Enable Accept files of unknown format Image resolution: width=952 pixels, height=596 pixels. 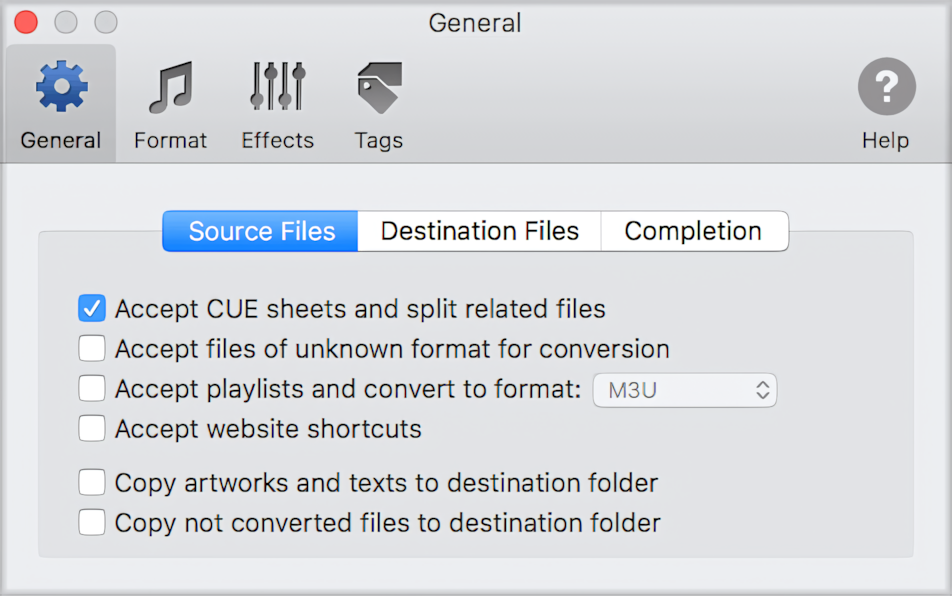[92, 348]
